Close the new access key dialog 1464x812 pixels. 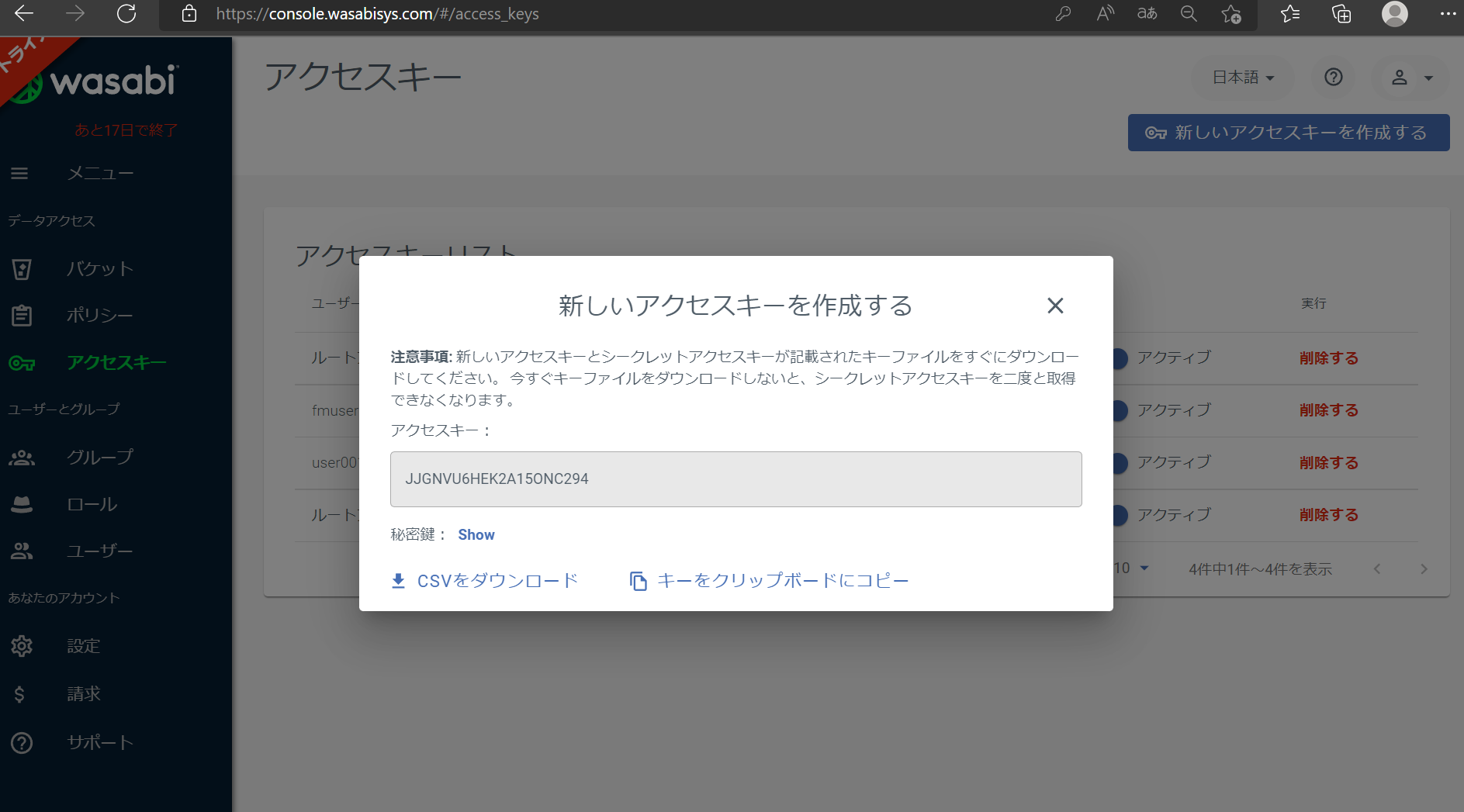coord(1054,306)
